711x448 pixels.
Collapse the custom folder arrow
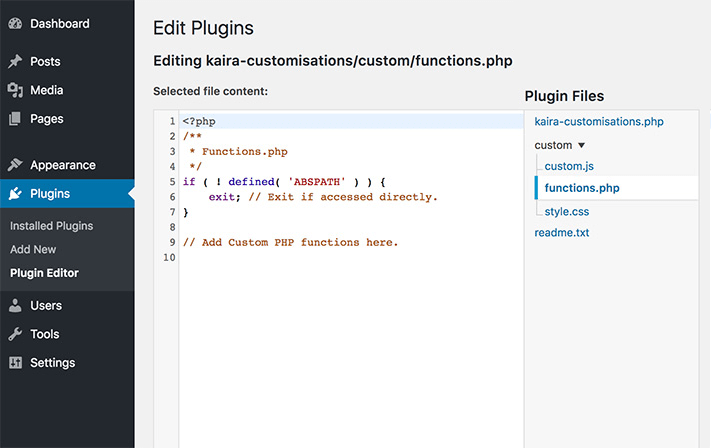[581, 146]
